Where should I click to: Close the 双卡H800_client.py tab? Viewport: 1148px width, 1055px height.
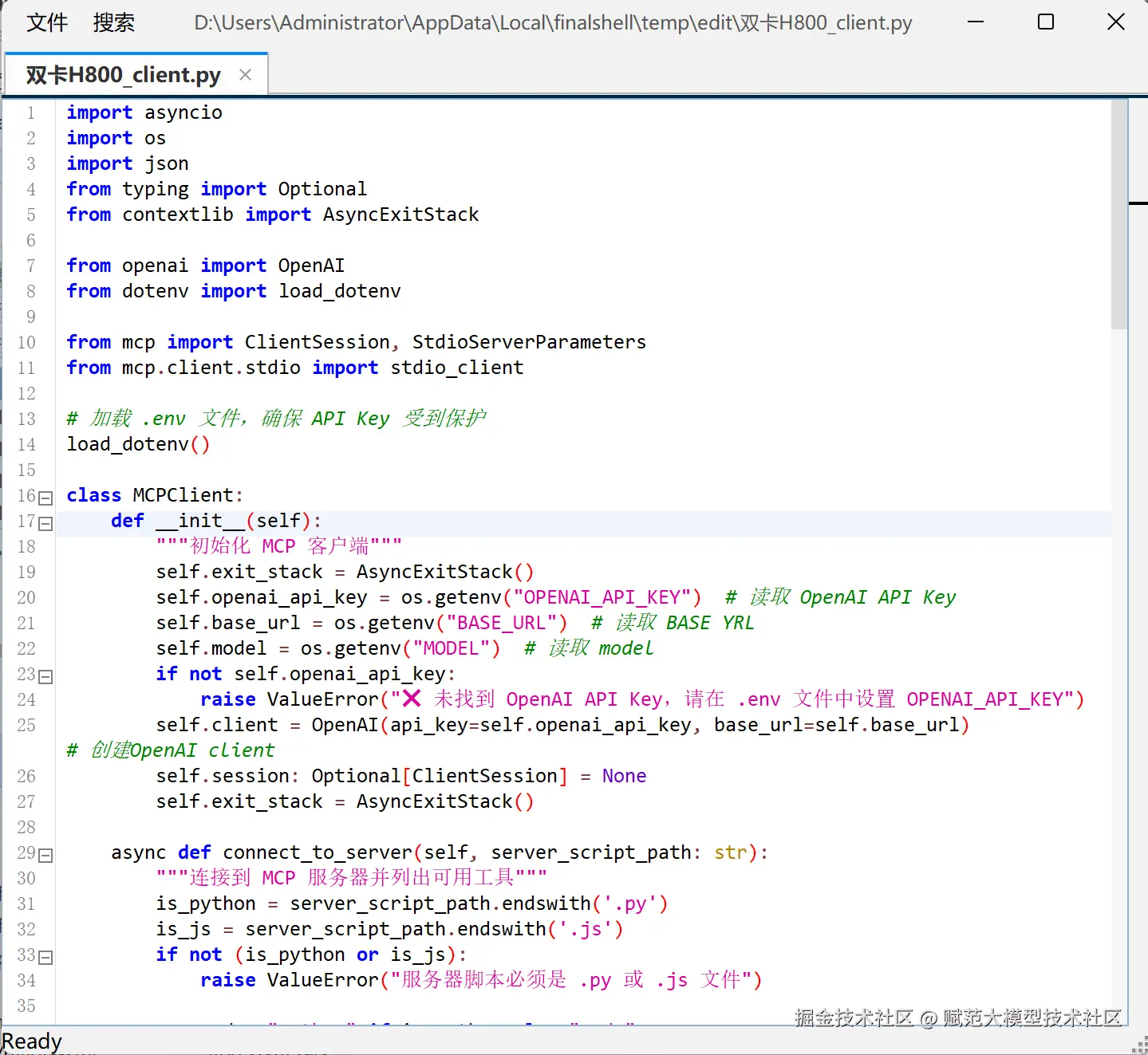246,75
